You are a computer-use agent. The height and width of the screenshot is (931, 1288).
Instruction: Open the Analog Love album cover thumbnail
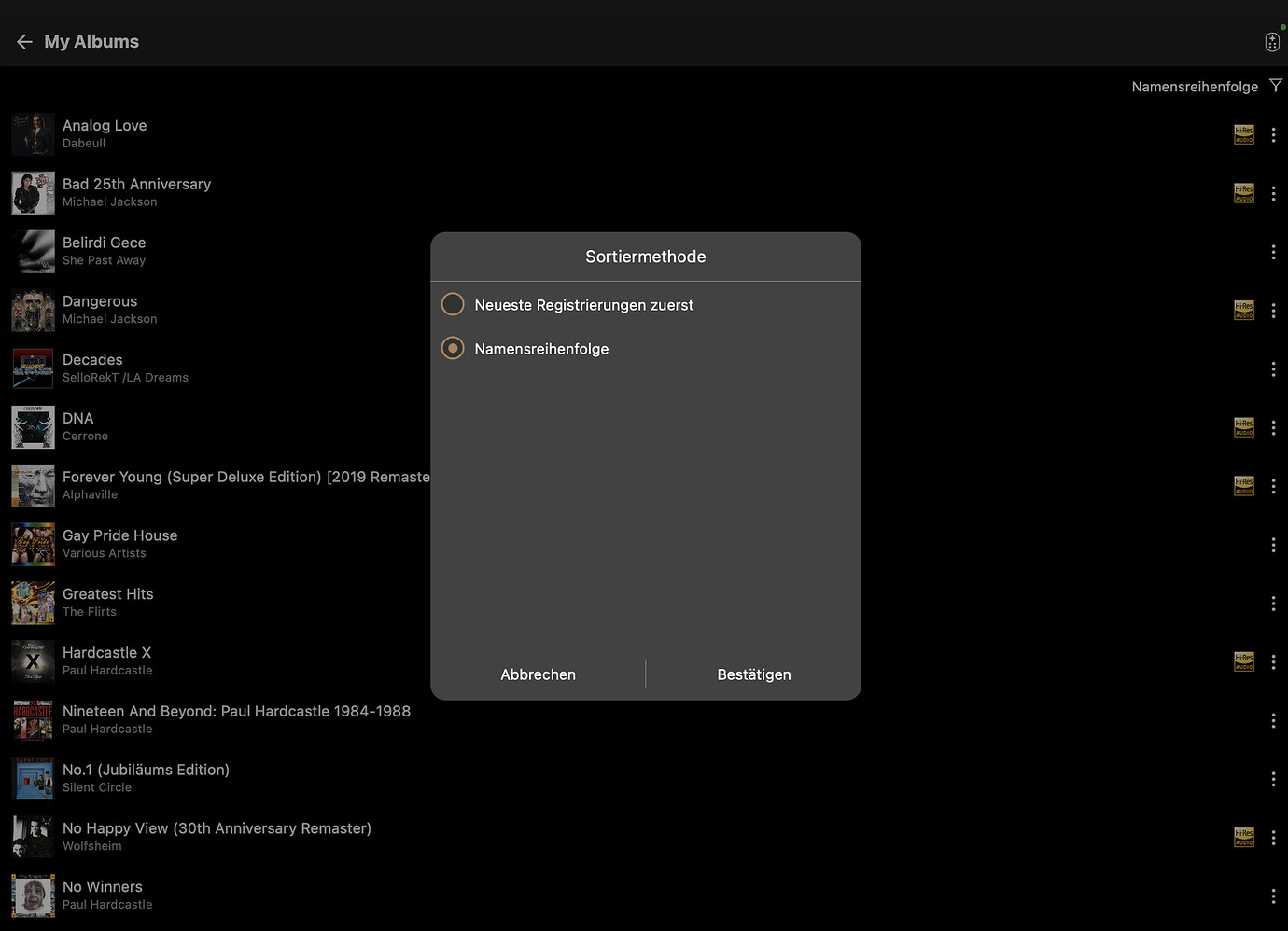(33, 134)
